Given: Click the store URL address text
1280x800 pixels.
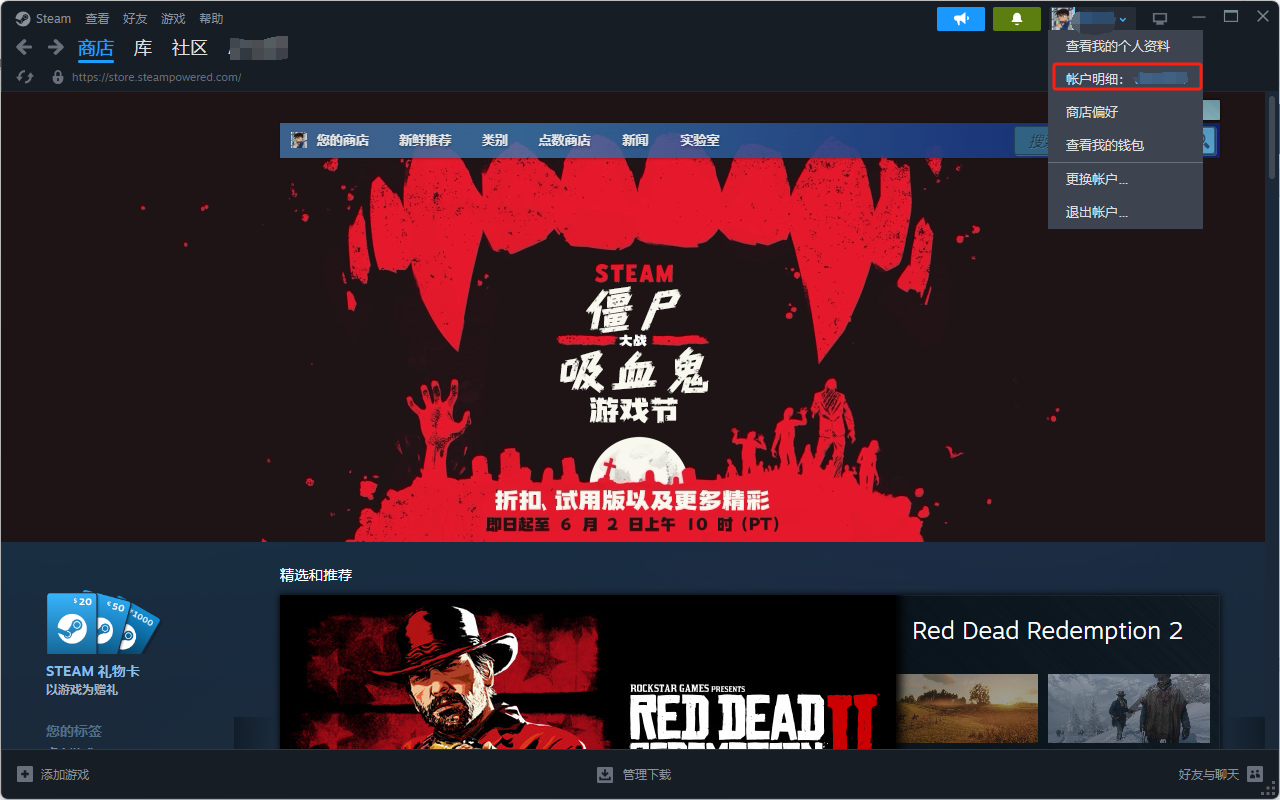Looking at the screenshot, I should [x=156, y=77].
